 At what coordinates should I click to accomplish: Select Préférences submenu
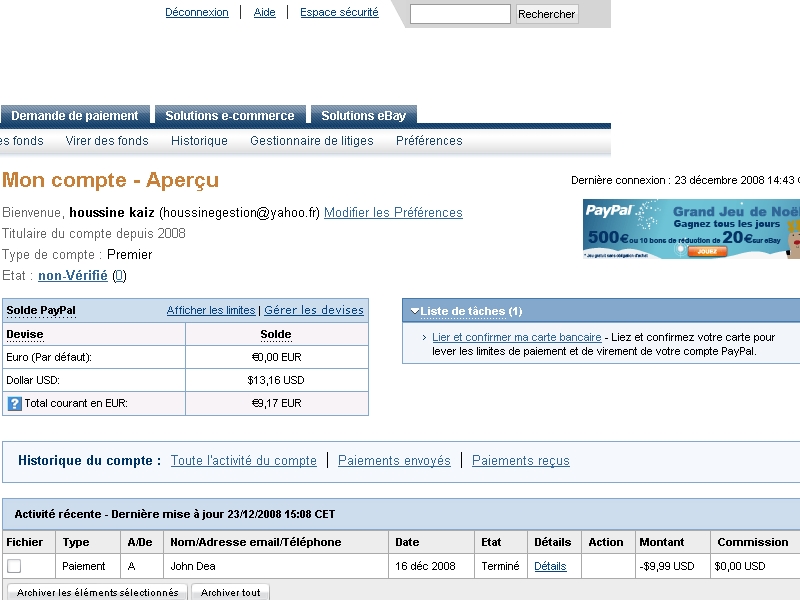[x=429, y=141]
